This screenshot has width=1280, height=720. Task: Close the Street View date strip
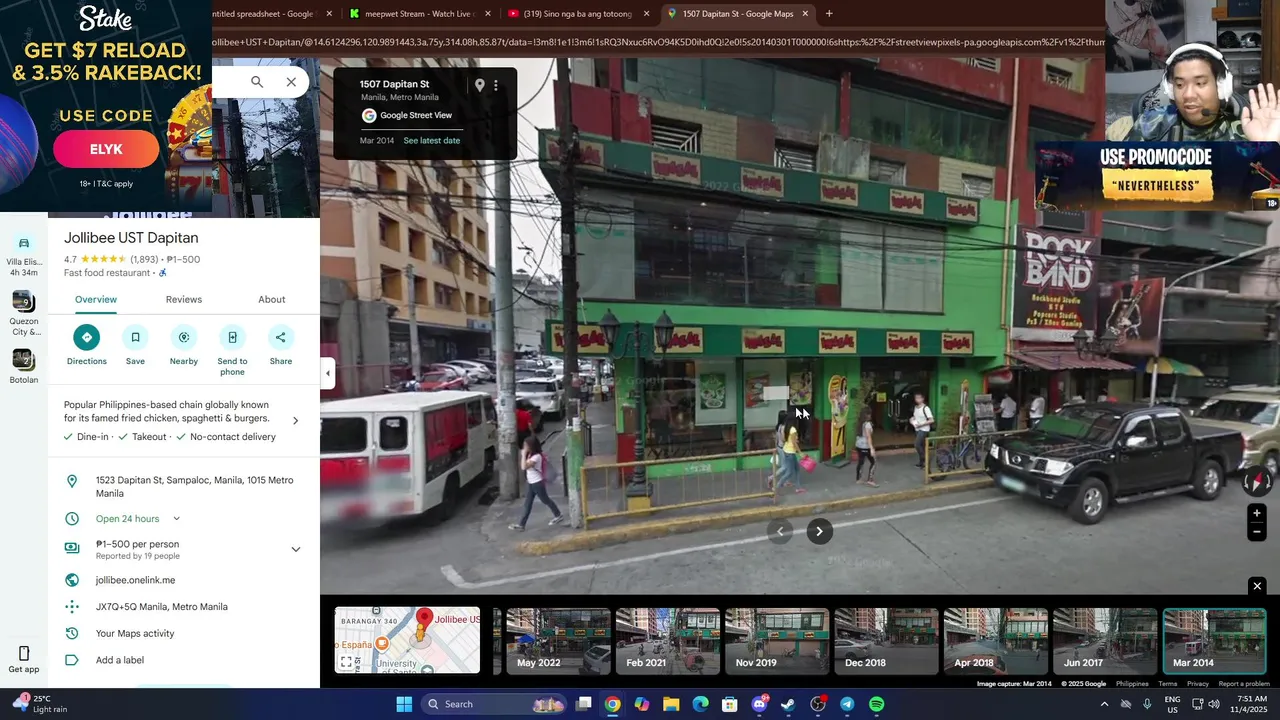click(x=1257, y=586)
